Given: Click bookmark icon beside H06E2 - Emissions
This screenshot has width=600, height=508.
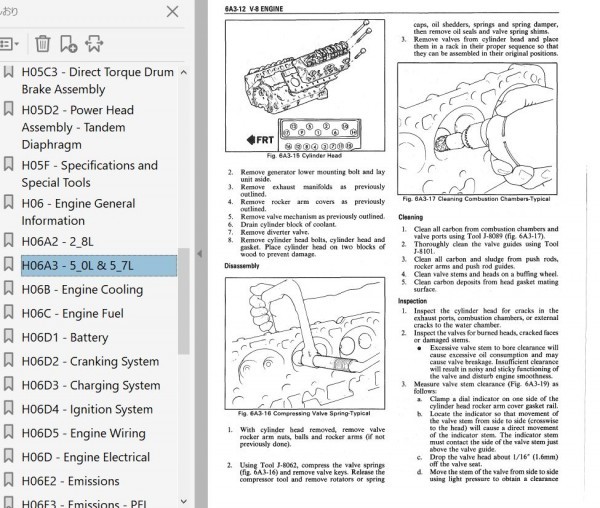Looking at the screenshot, I should 8,479.
